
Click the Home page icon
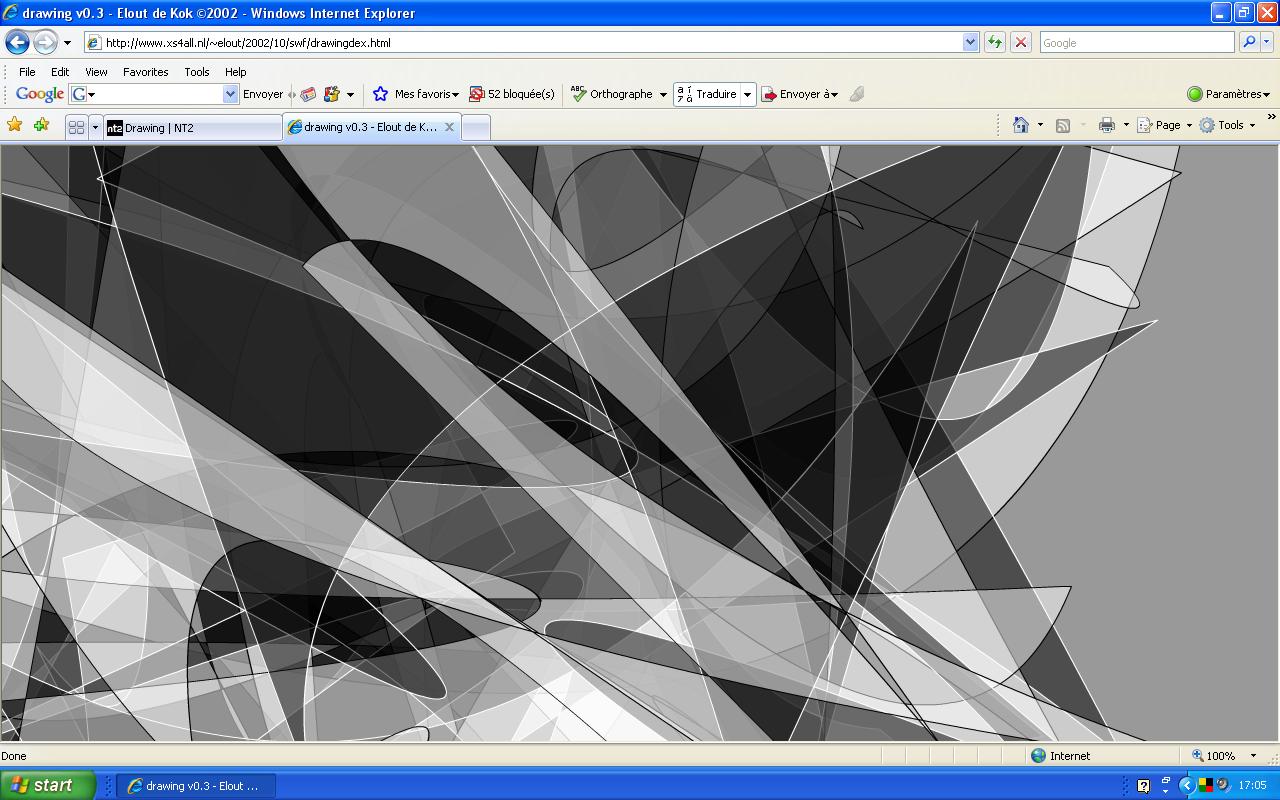point(1021,125)
